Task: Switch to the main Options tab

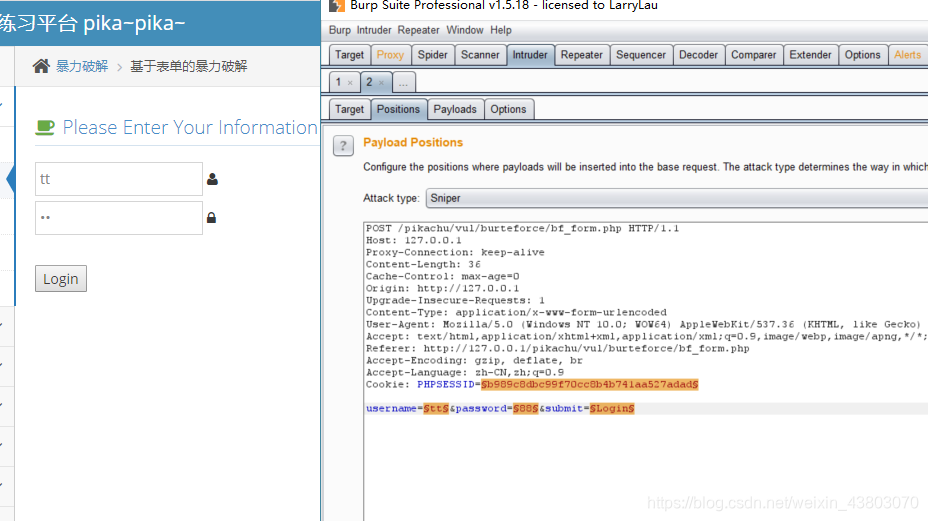Action: (862, 55)
